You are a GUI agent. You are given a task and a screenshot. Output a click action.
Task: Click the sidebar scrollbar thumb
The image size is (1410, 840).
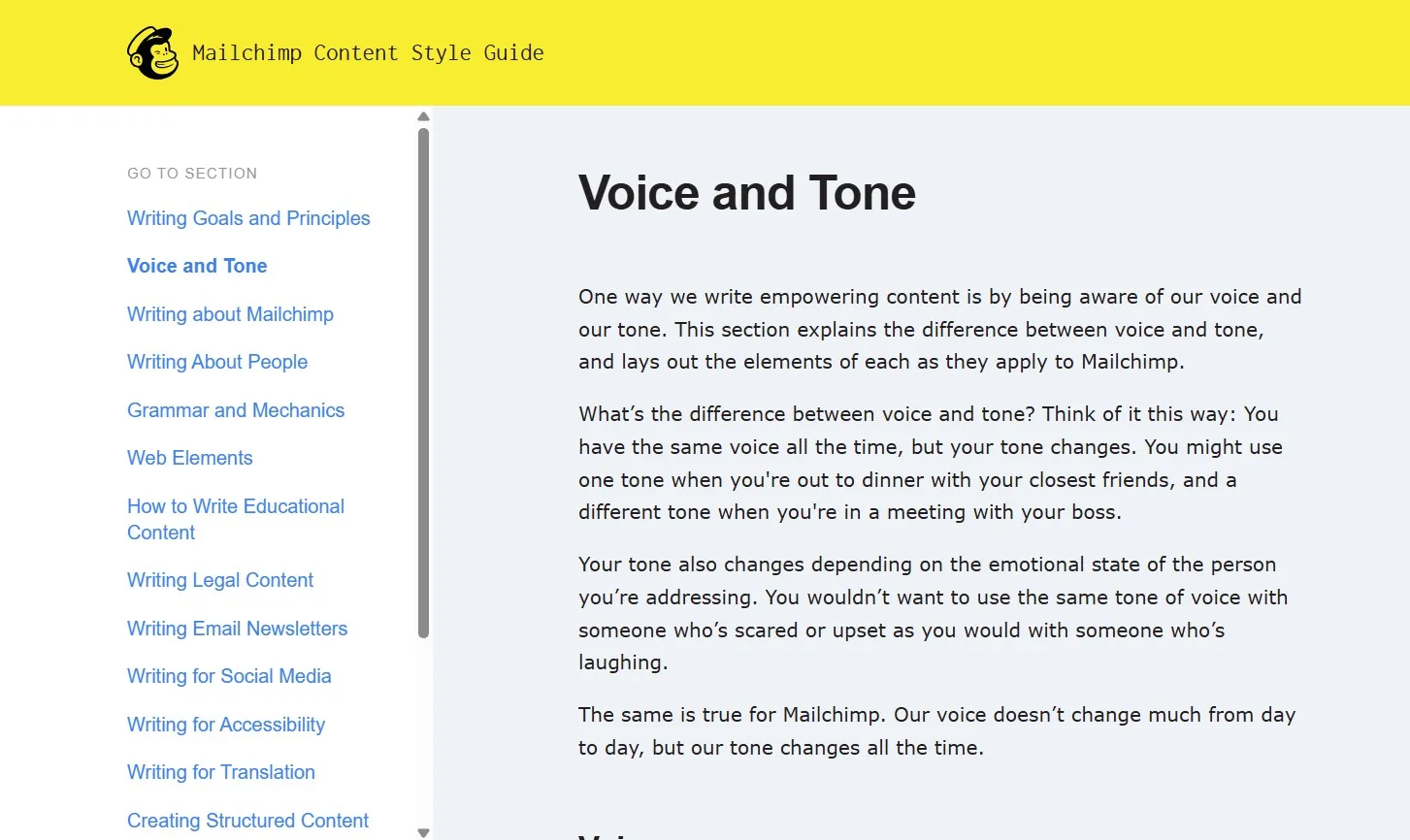(423, 383)
